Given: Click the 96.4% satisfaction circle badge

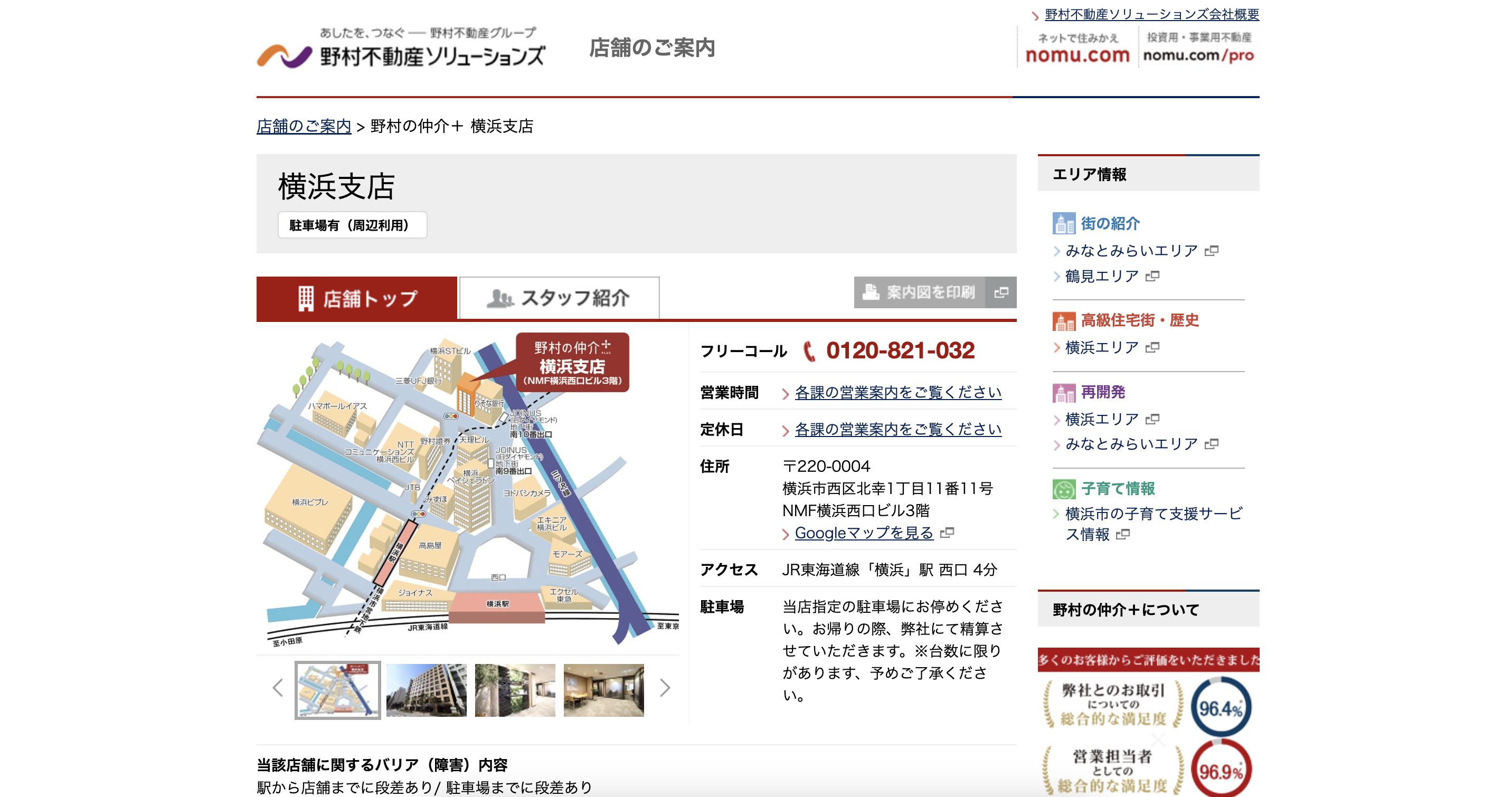Looking at the screenshot, I should point(1220,708).
